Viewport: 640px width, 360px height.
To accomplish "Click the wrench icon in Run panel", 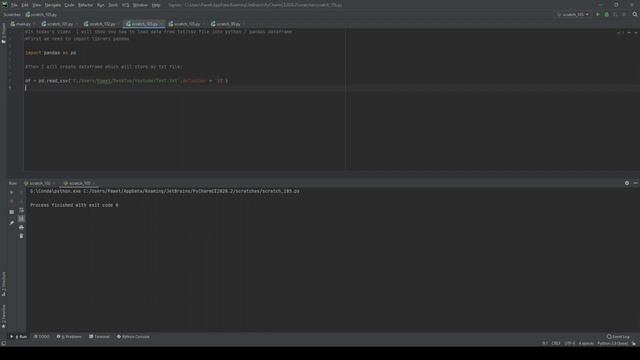I will tap(12, 222).
